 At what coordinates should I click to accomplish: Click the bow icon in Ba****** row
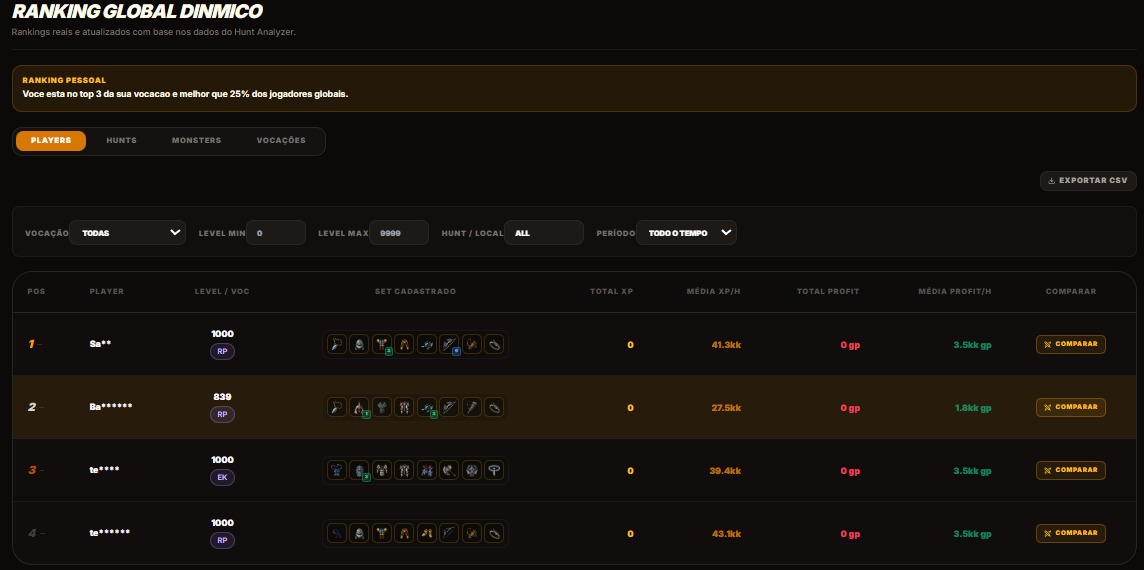449,407
